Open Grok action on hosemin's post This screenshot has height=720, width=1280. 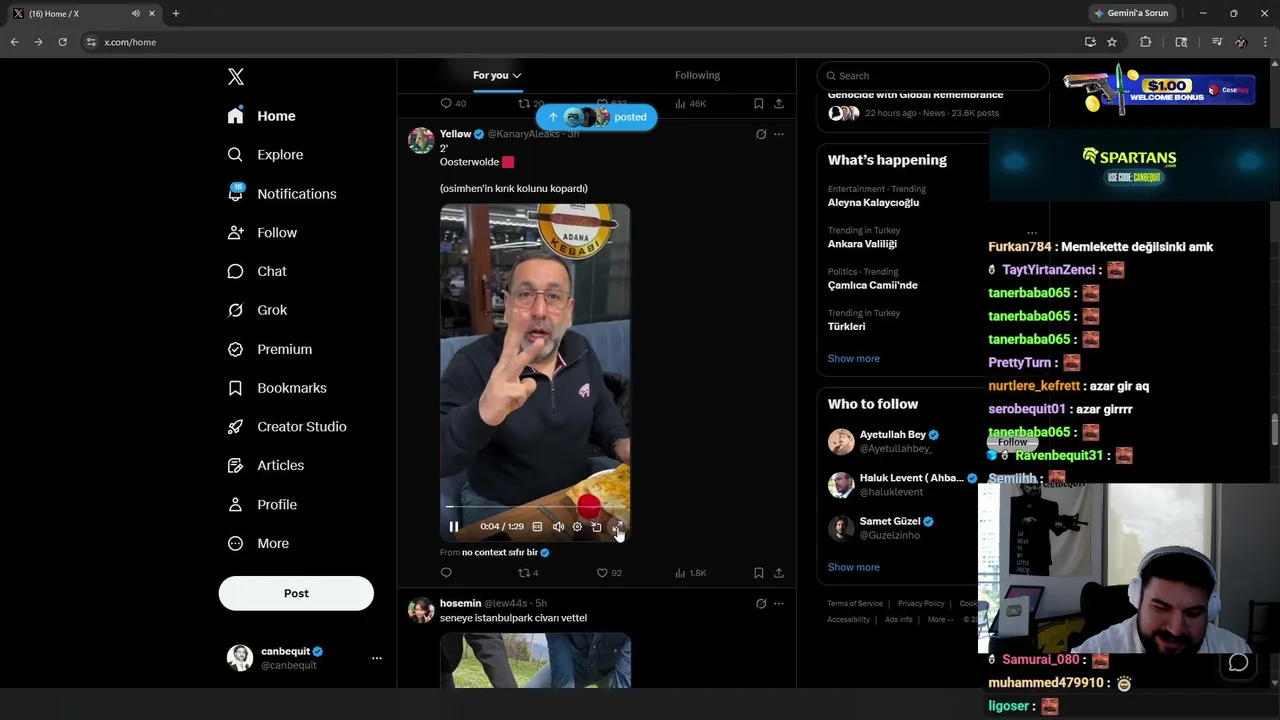click(761, 604)
